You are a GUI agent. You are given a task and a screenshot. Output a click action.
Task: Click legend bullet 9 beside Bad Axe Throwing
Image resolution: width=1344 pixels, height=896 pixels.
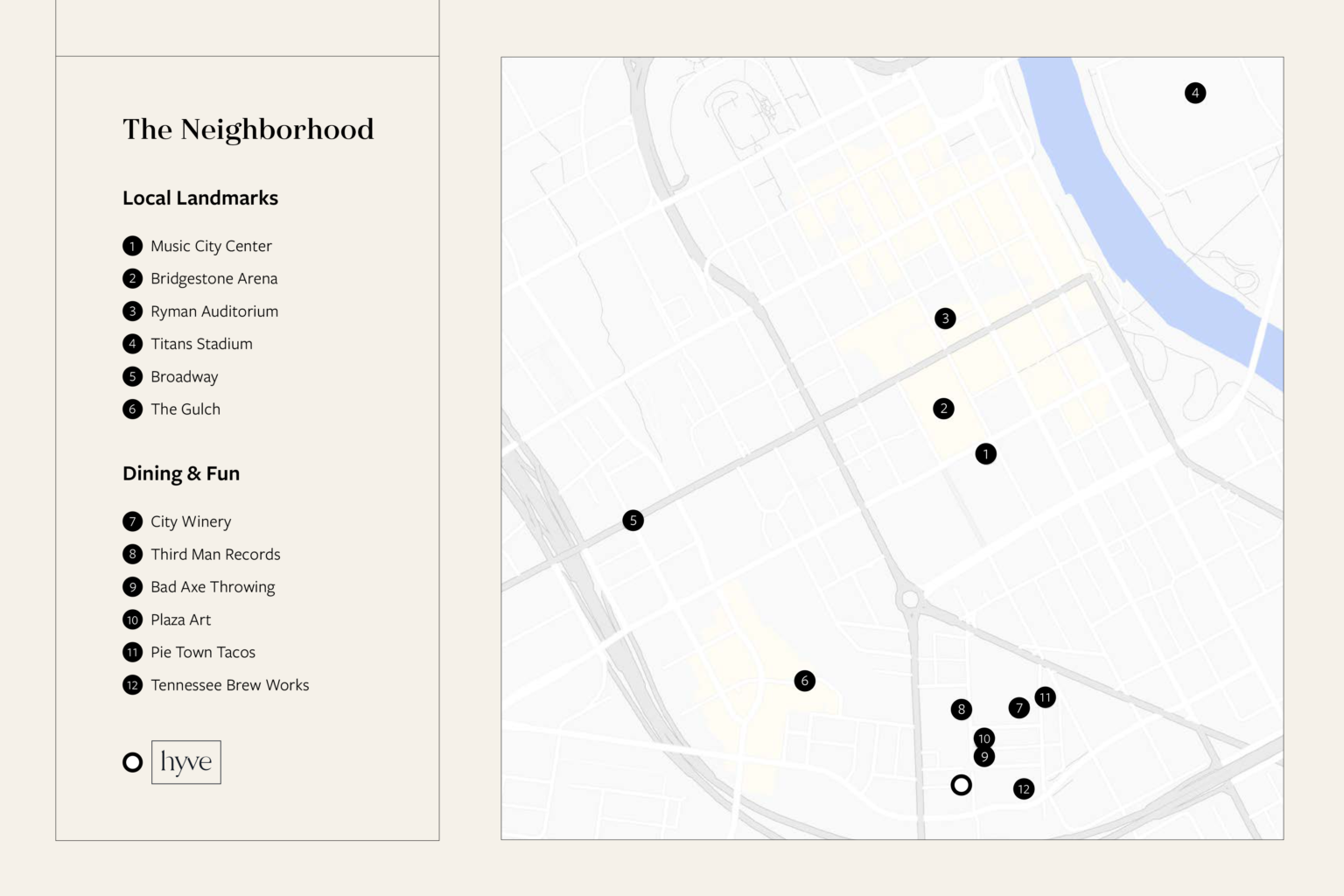(x=132, y=587)
